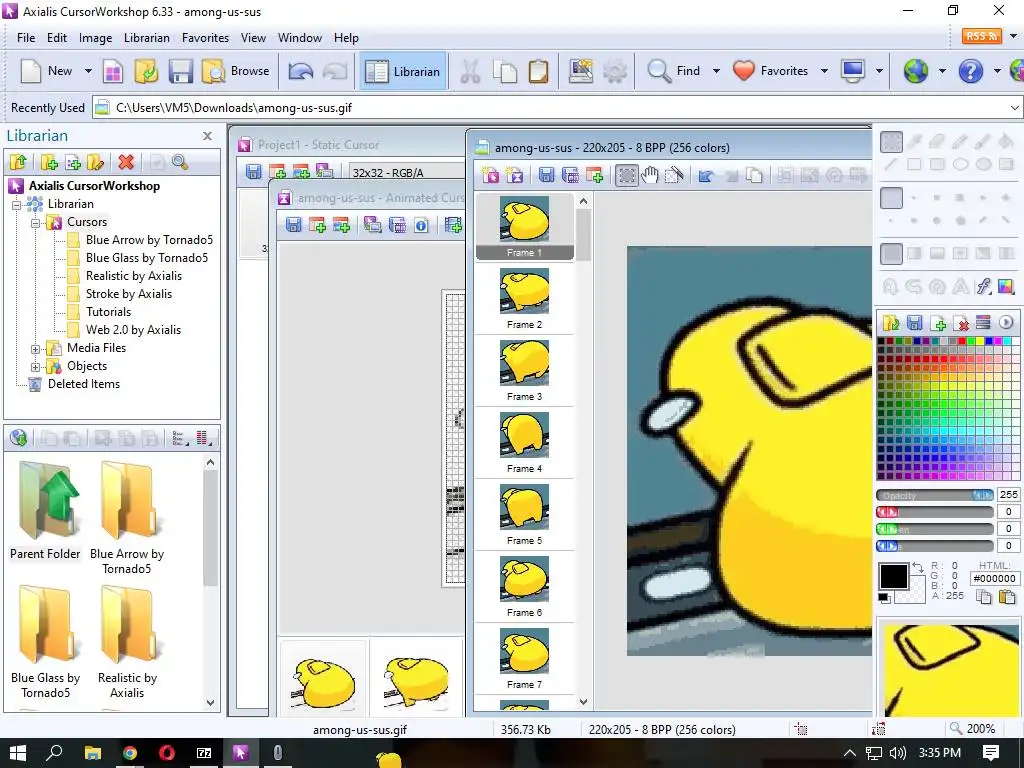Click the gradient color square tool icon
This screenshot has width=1024, height=768.
1006,286
